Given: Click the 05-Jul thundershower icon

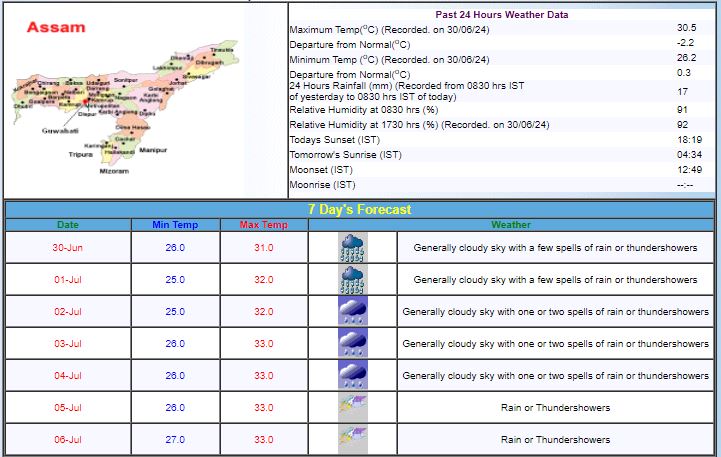Looking at the screenshot, I should [x=353, y=407].
